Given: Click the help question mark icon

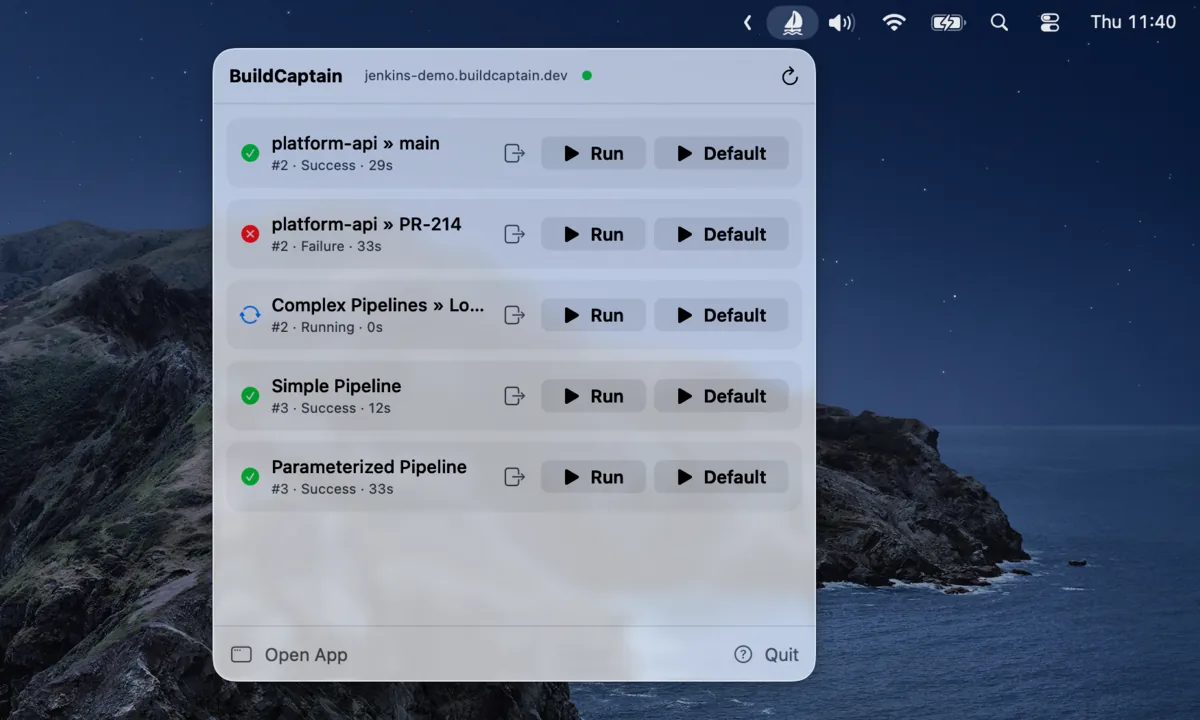Looking at the screenshot, I should [743, 654].
